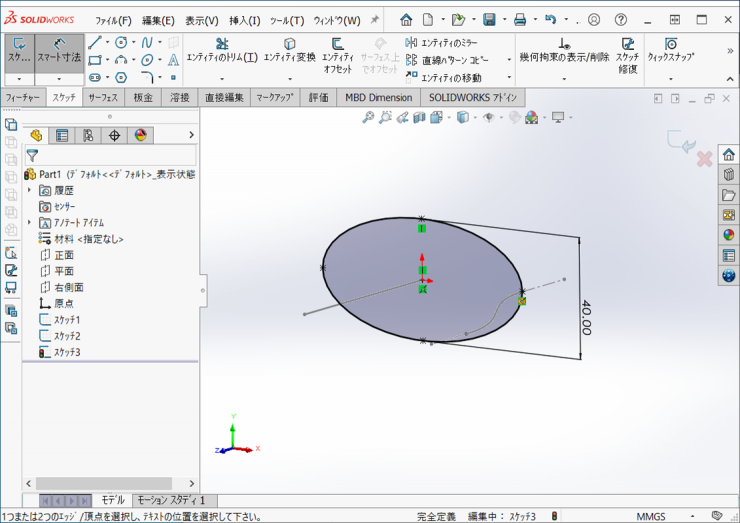Open the スケッチ修復 repair sketch tool

pos(627,52)
